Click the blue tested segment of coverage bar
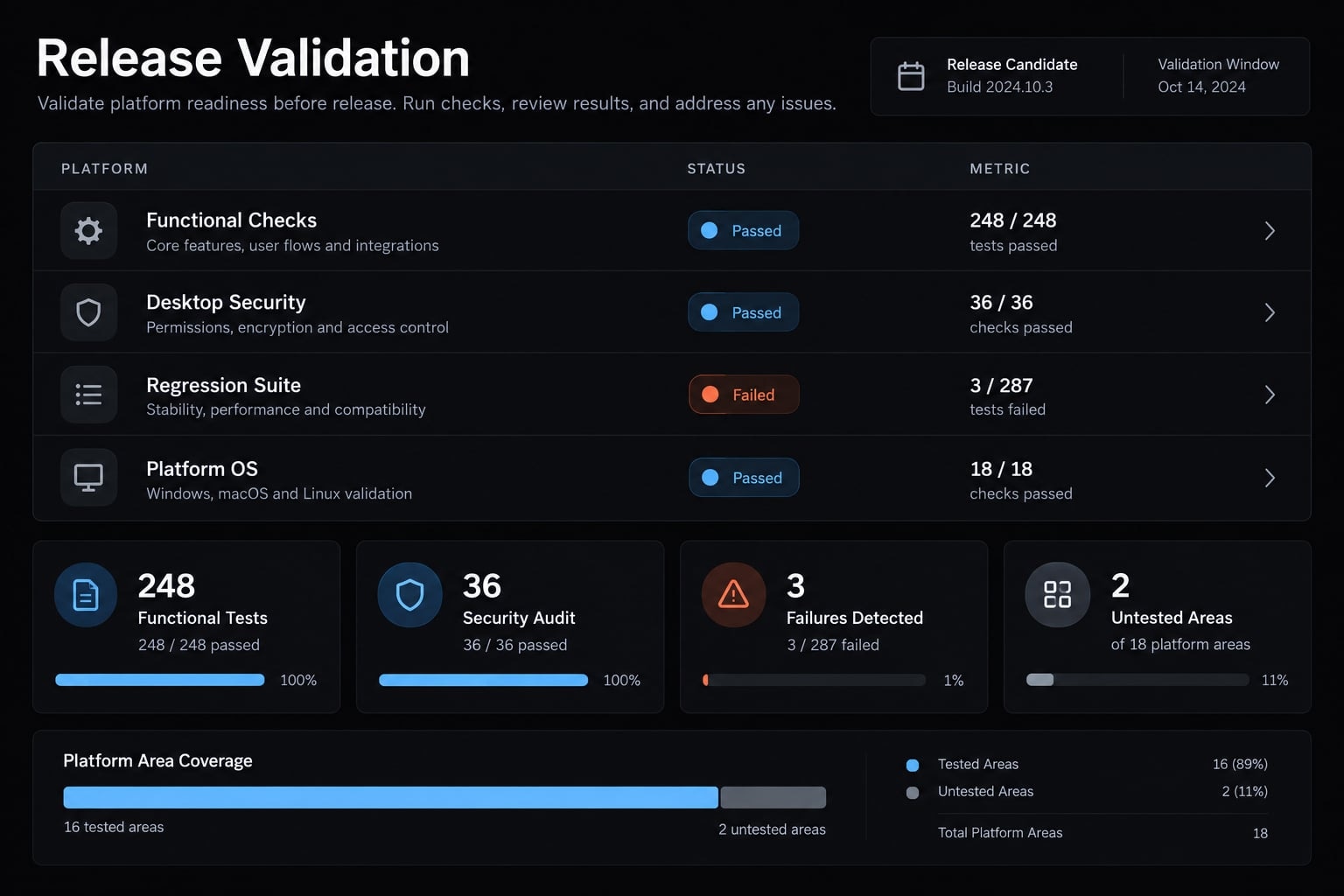The width and height of the screenshot is (1344, 896). [x=391, y=797]
